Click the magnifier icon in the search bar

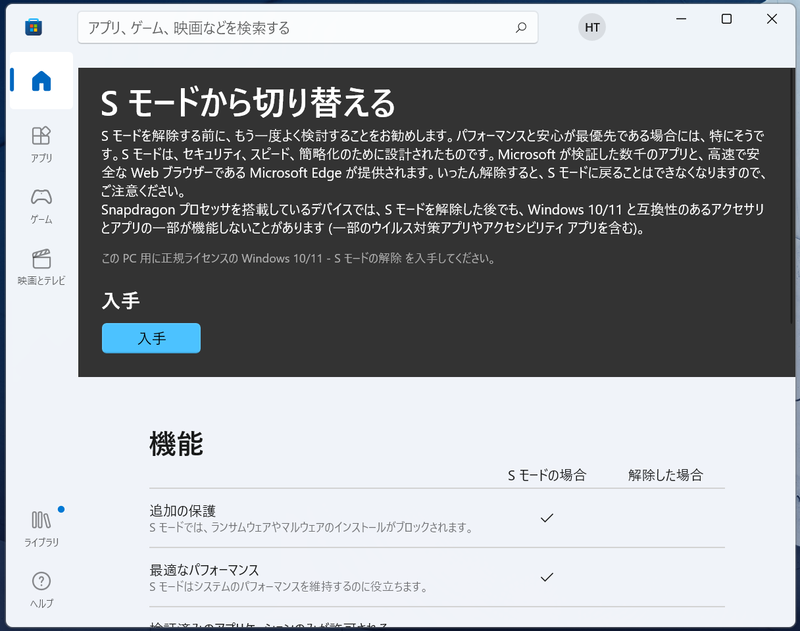point(520,28)
